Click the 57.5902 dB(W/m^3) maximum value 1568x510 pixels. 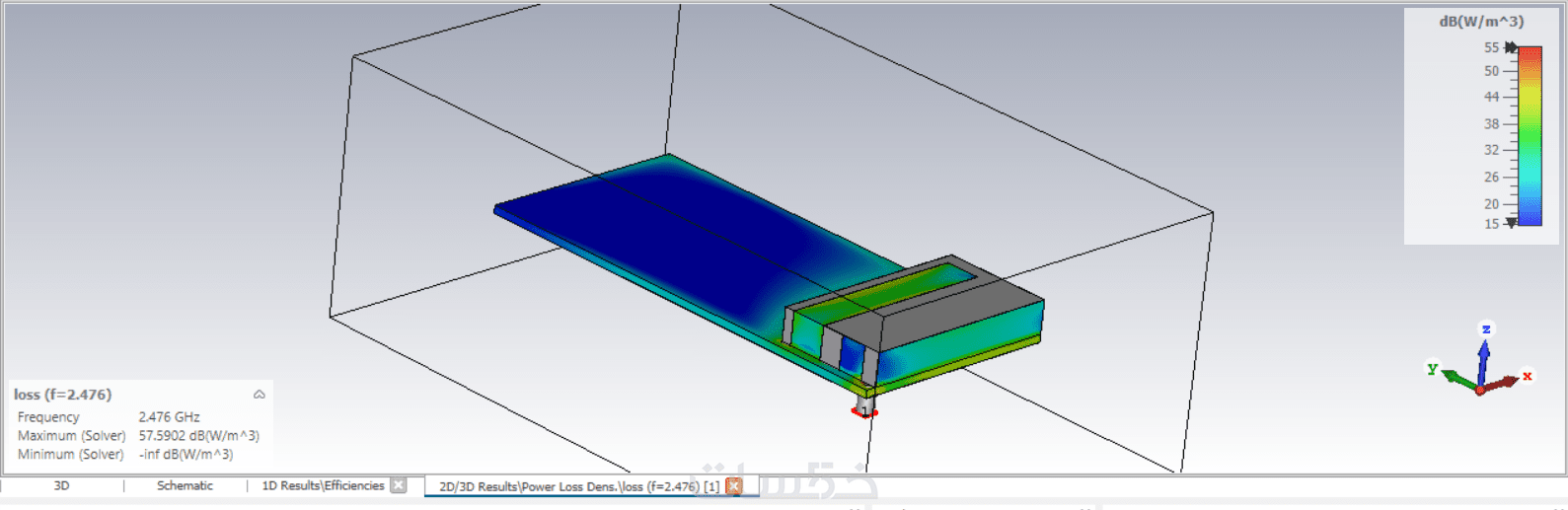(199, 436)
